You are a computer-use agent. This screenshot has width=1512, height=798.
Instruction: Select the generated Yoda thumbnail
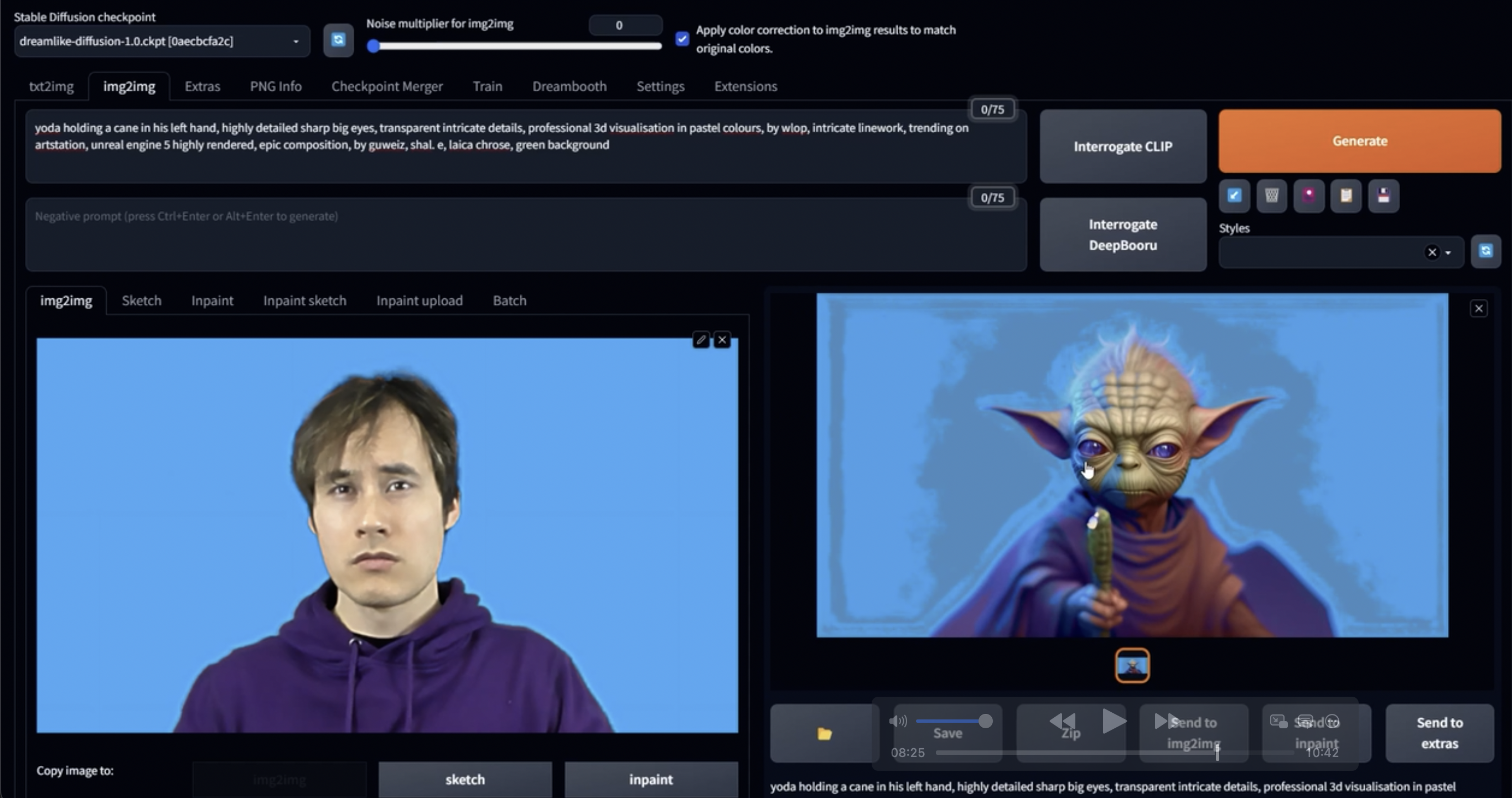pyautogui.click(x=1132, y=665)
